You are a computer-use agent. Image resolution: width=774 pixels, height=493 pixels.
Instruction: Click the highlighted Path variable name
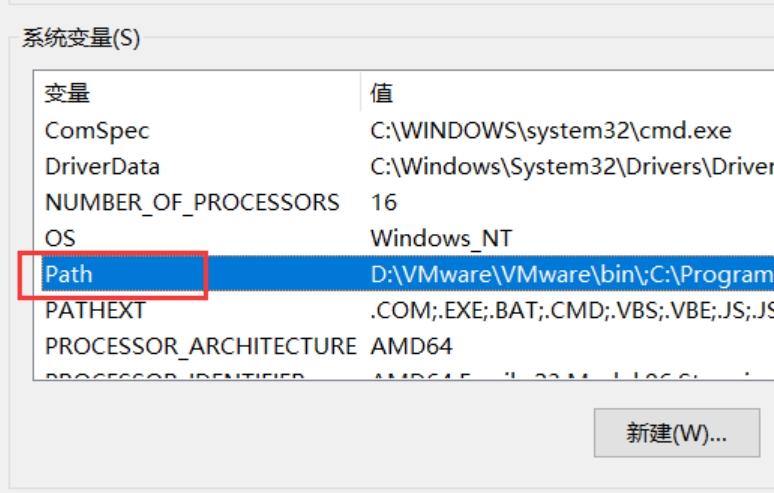(69, 274)
